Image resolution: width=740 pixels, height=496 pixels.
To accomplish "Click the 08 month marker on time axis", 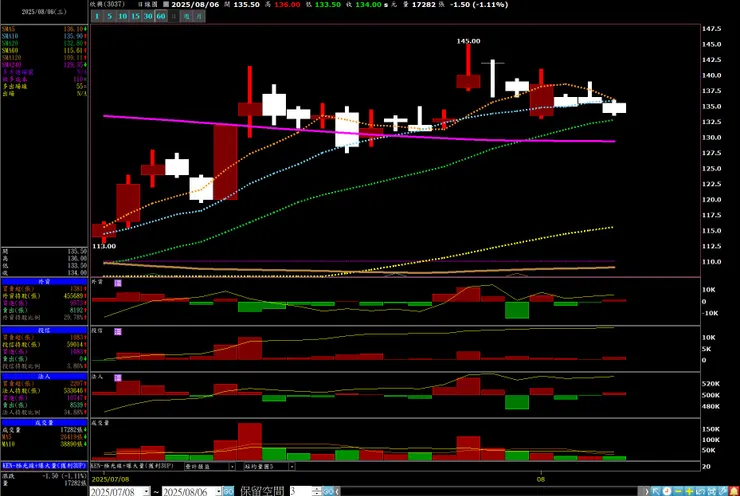I will tap(541, 479).
